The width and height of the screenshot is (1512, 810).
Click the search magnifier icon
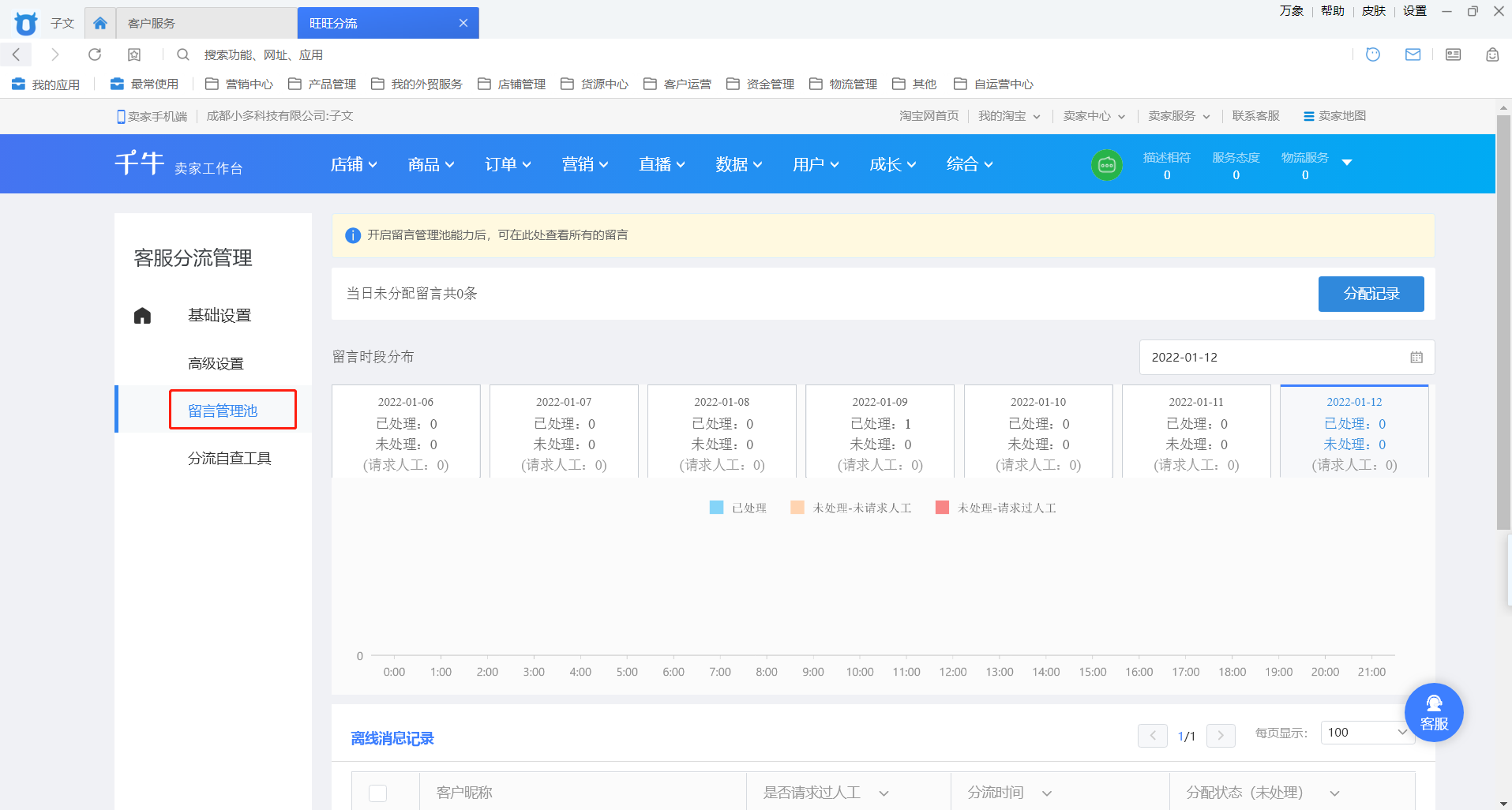point(182,54)
